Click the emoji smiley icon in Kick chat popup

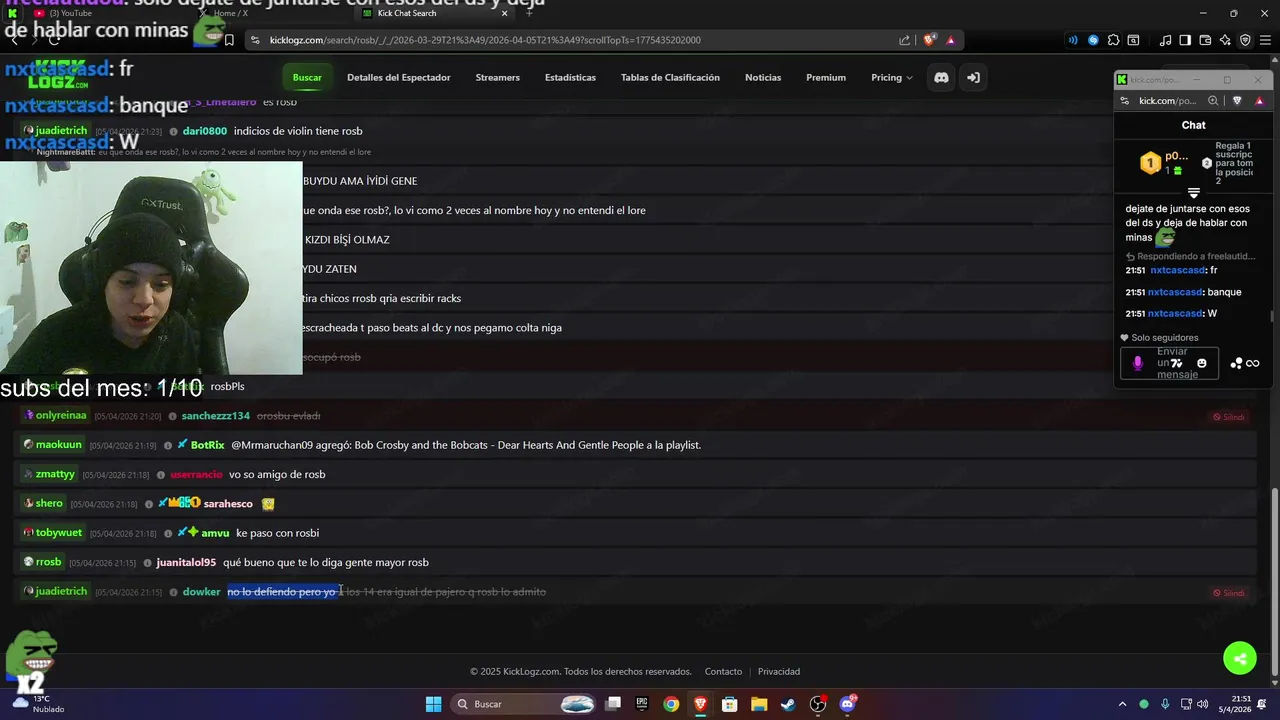point(1202,363)
